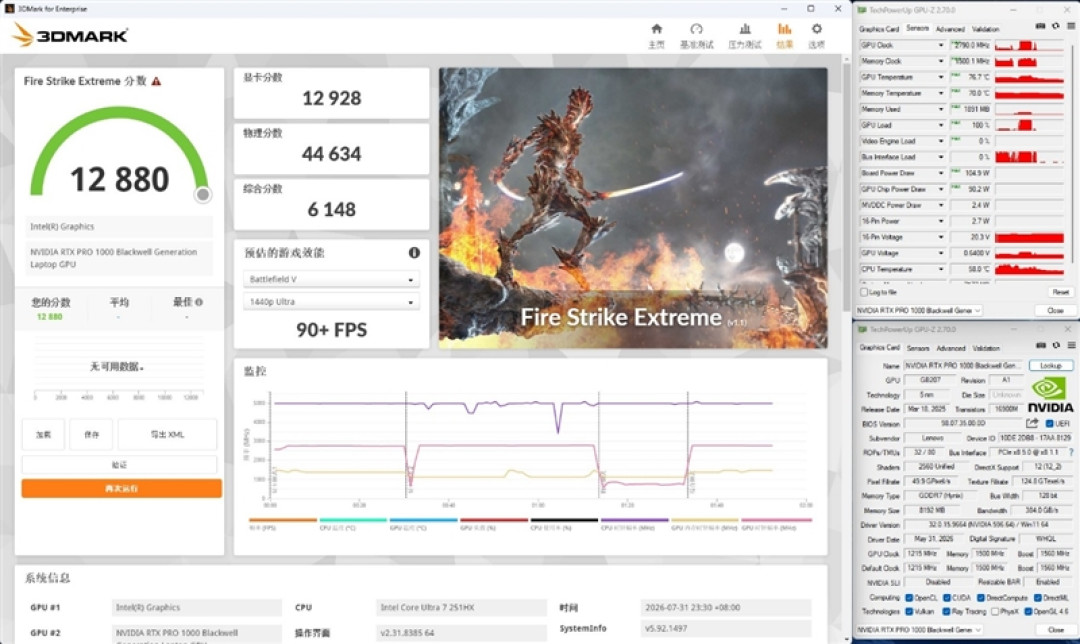This screenshot has height=644, width=1080.
Task: Click the 3DMark app icon in title bar
Action: (x=9, y=9)
